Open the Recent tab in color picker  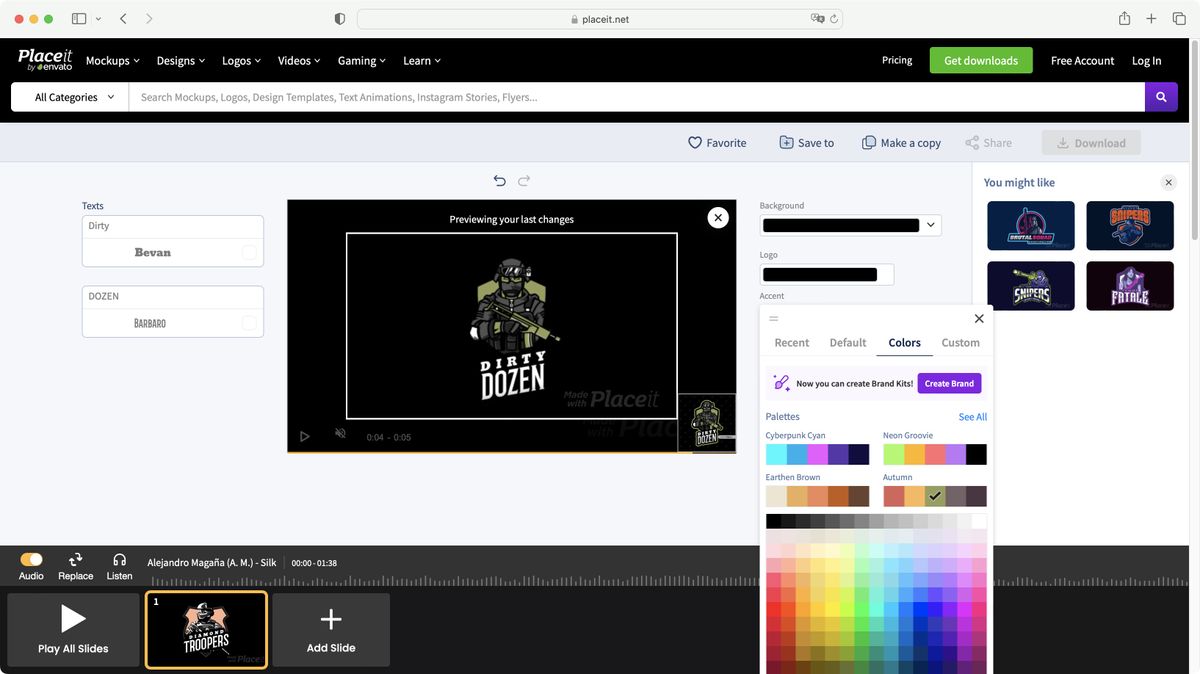coord(791,342)
